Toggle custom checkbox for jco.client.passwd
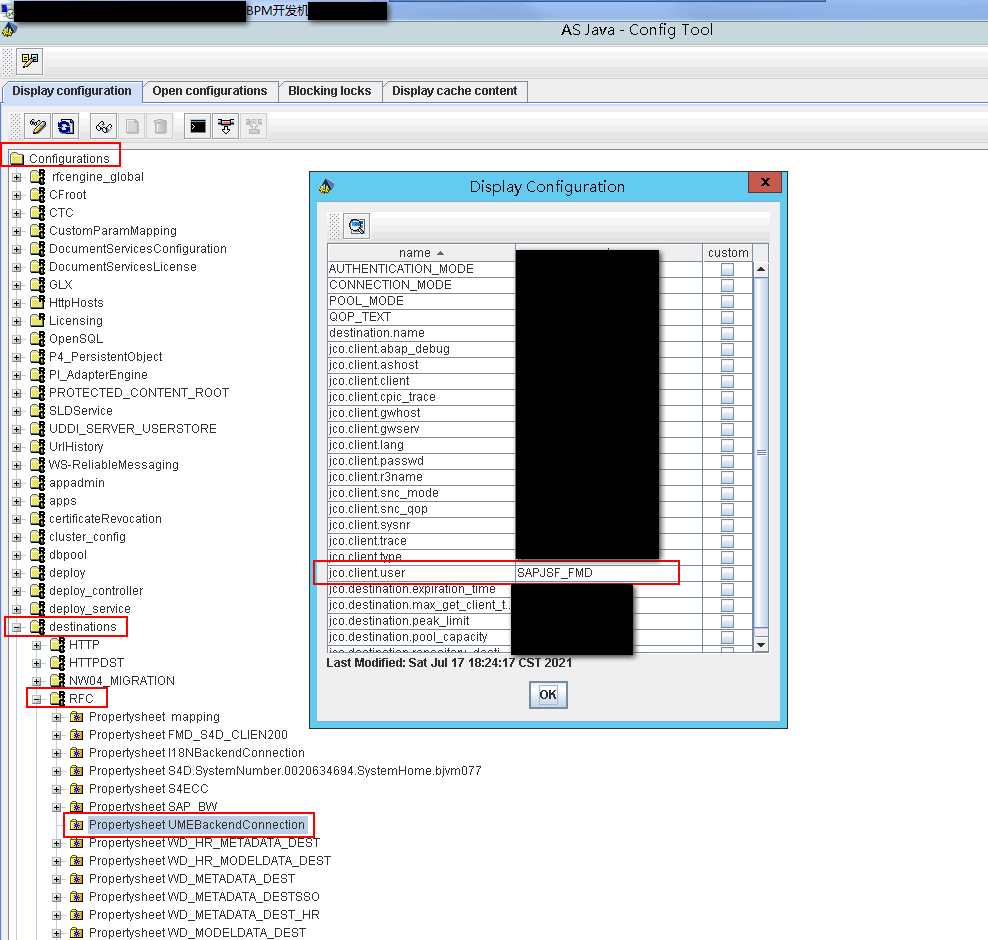This screenshot has width=988, height=940. [727, 461]
